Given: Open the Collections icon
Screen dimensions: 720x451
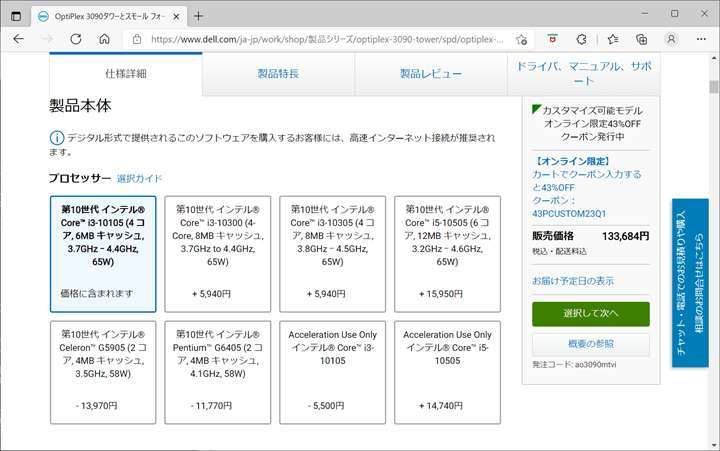Looking at the screenshot, I should point(641,39).
